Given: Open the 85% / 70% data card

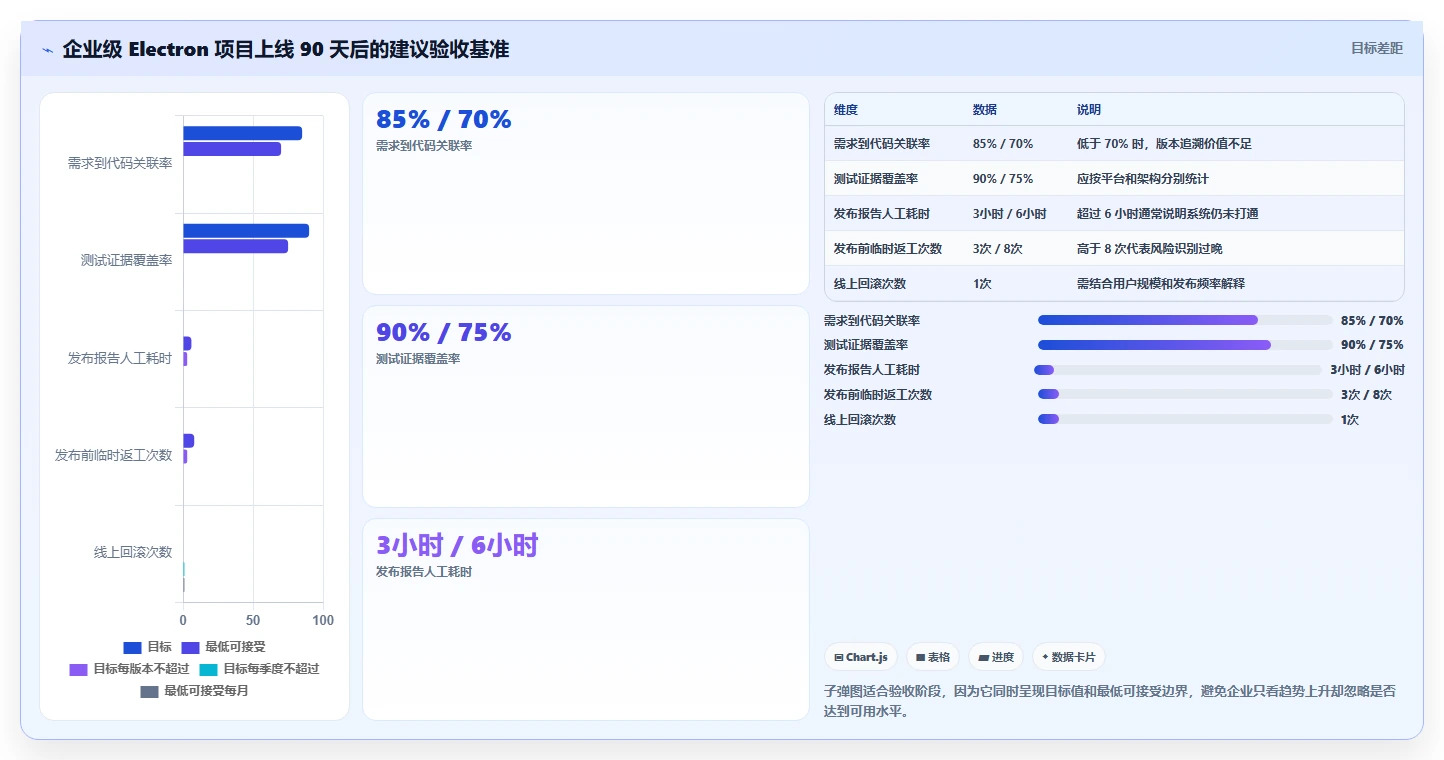Looking at the screenshot, I should (x=586, y=194).
